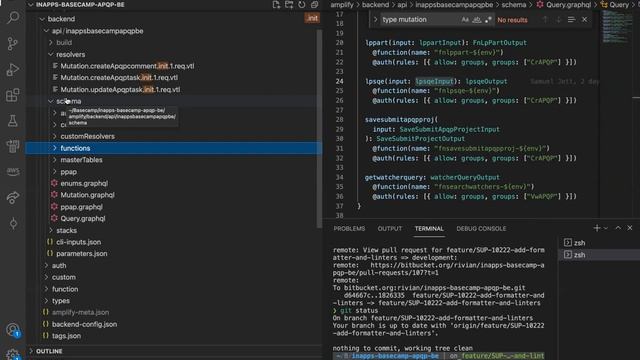This screenshot has height=360, width=640.
Task: Expand the customResolvers folder
Action: tap(174, 136)
